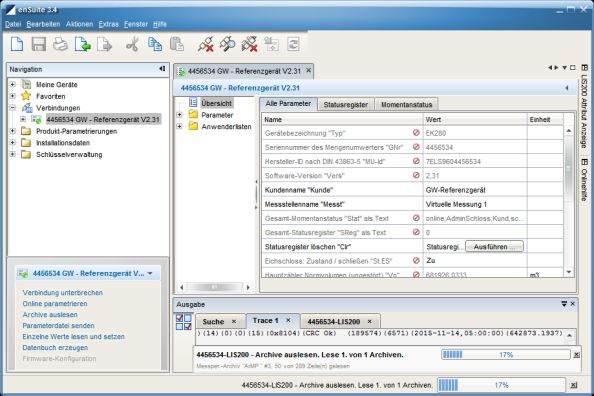Click the floppy disk save icon
Image resolution: width=594 pixels, height=396 pixels.
pyautogui.click(x=38, y=44)
